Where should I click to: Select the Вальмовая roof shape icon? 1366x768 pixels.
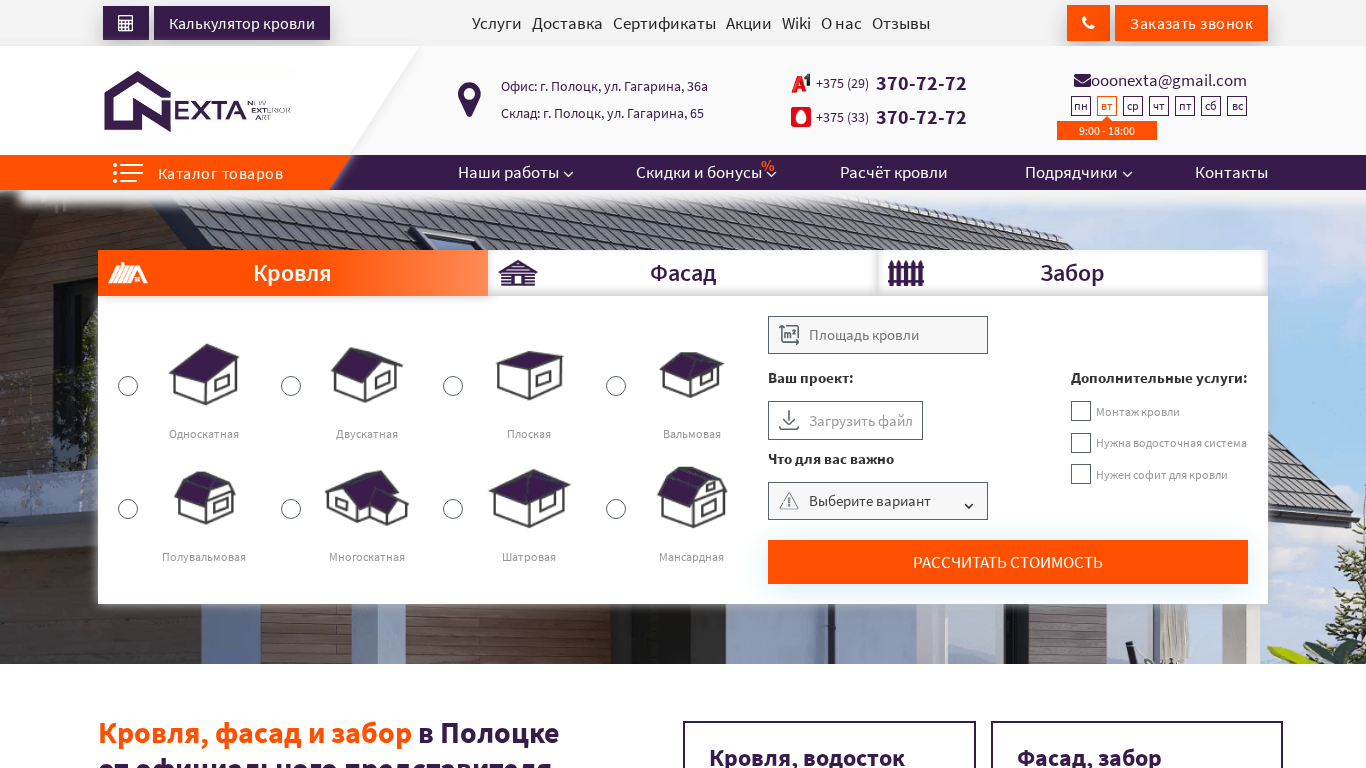click(692, 374)
